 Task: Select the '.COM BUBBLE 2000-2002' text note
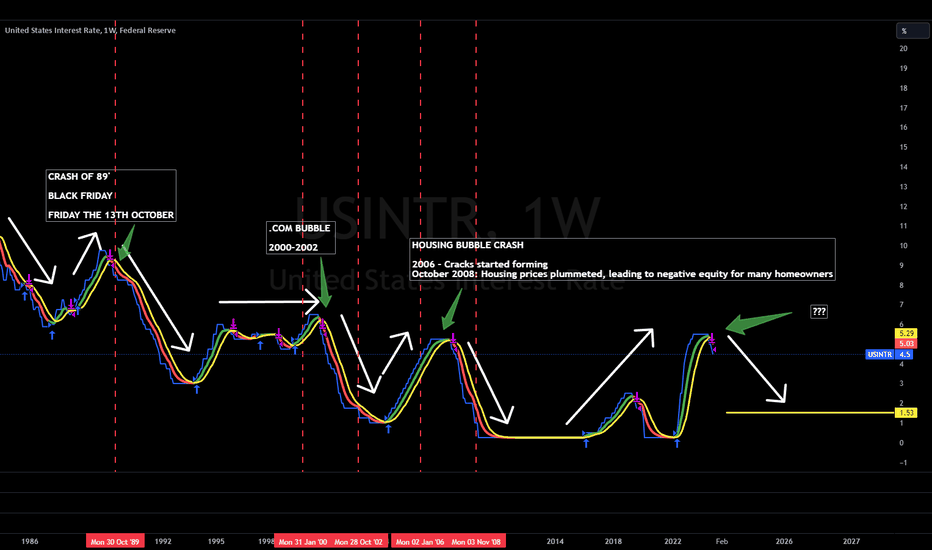pyautogui.click(x=301, y=238)
